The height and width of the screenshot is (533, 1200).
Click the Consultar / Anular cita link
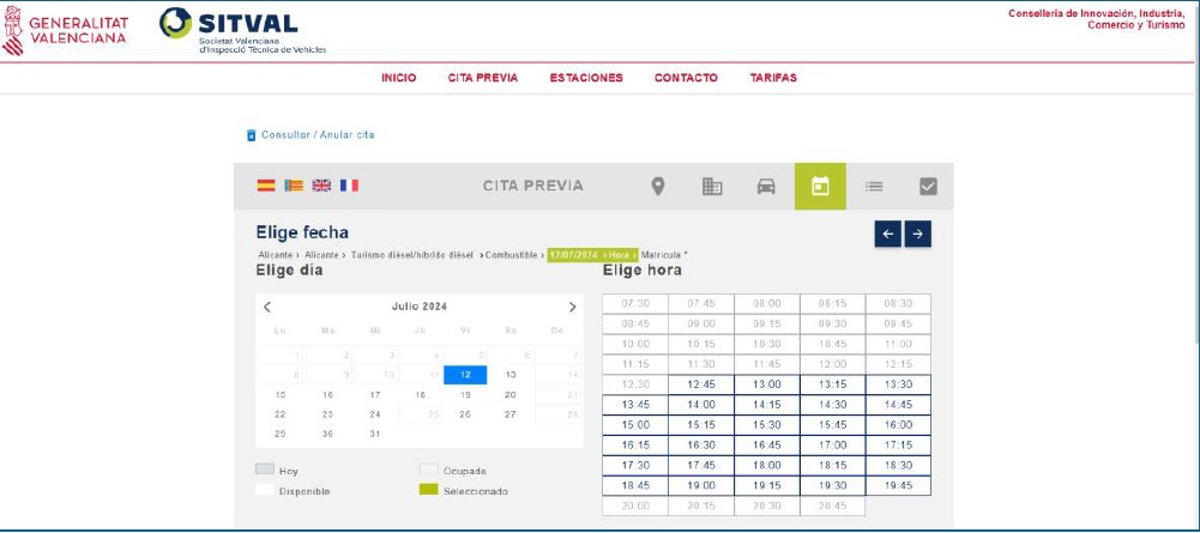tap(317, 135)
